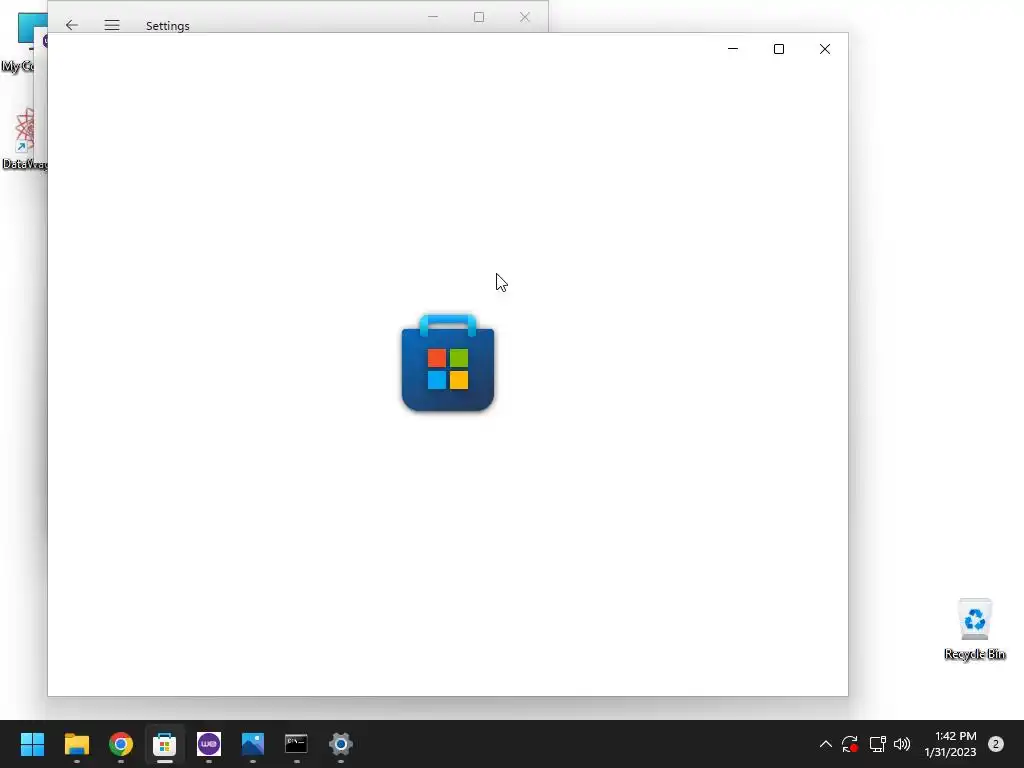This screenshot has width=1024, height=768.
Task: Select Microsoft Store taskbar icon
Action: coord(165,744)
